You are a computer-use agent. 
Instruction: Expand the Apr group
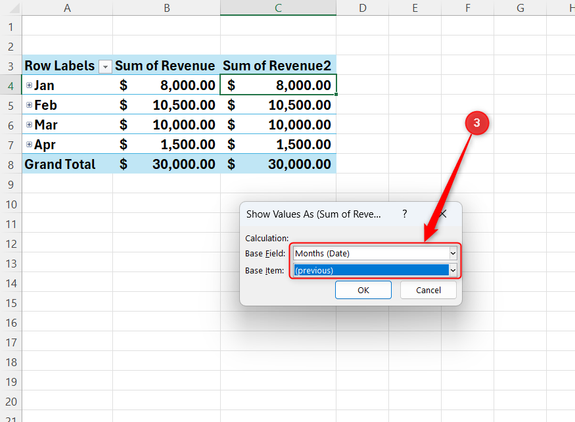29,144
